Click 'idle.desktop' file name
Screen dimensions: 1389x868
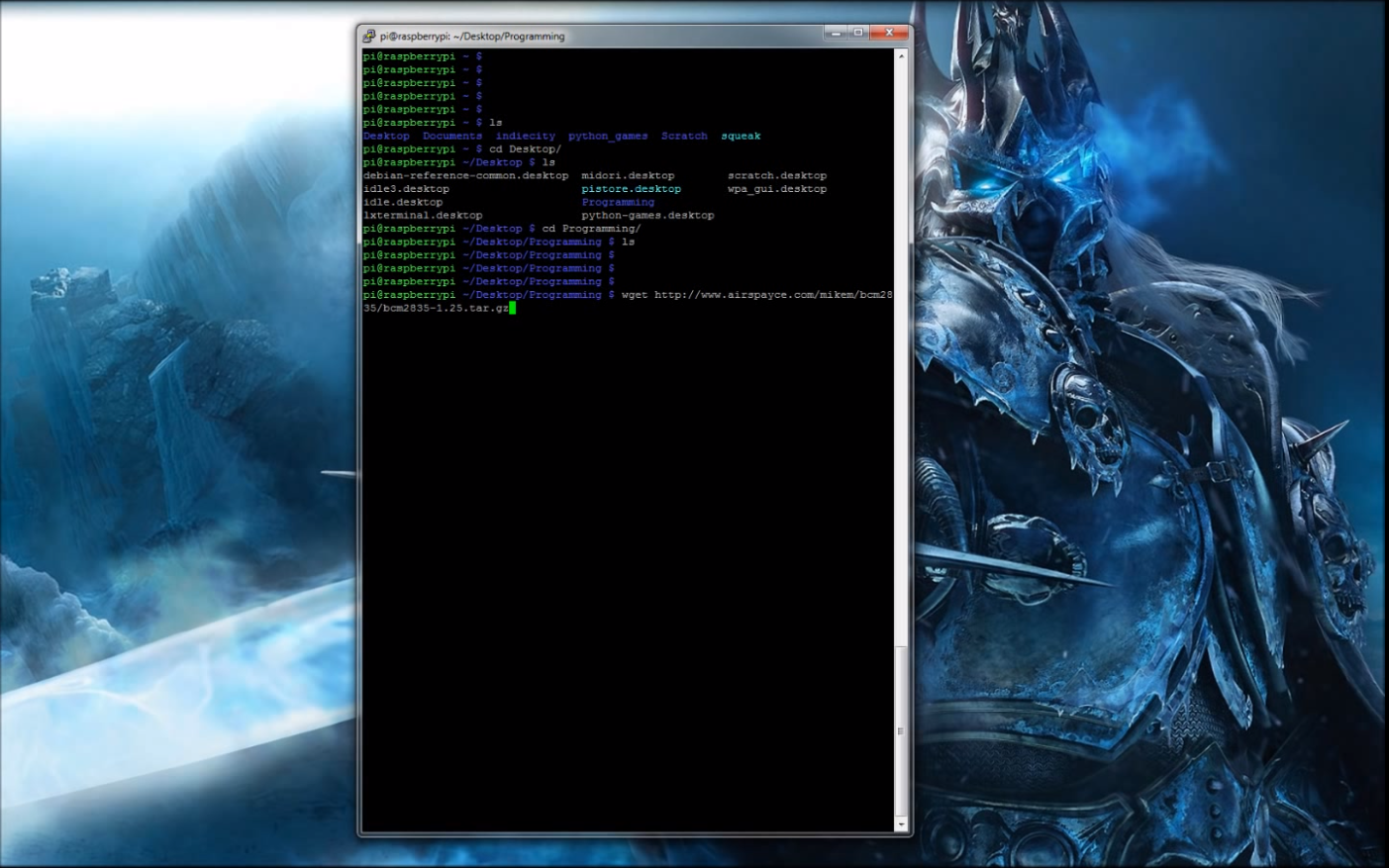[403, 202]
